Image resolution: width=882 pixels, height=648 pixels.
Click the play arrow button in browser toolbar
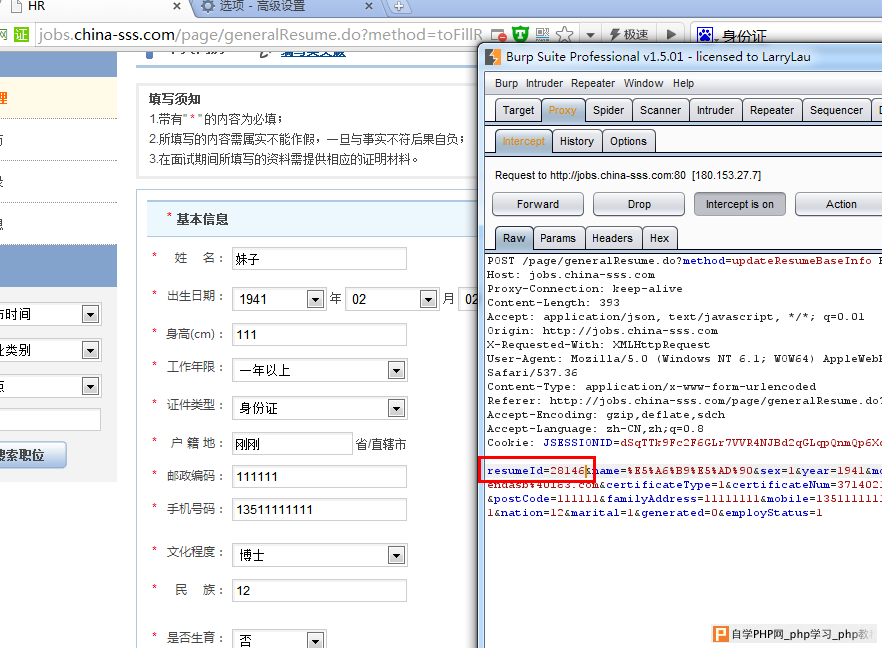click(x=671, y=34)
